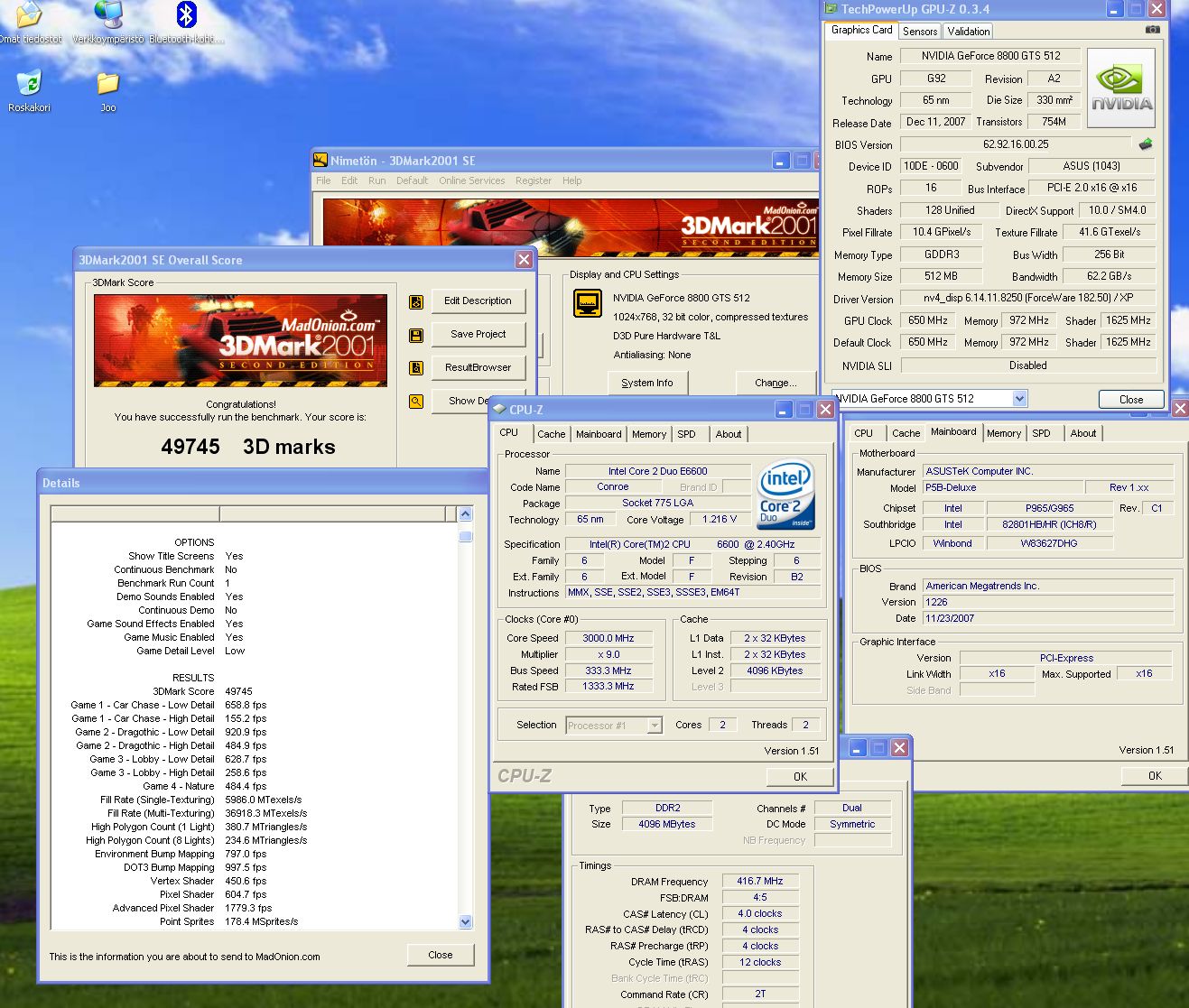This screenshot has height=1008, width=1189.
Task: Open the Help menu in 3DMark2001 SE
Action: (x=571, y=180)
